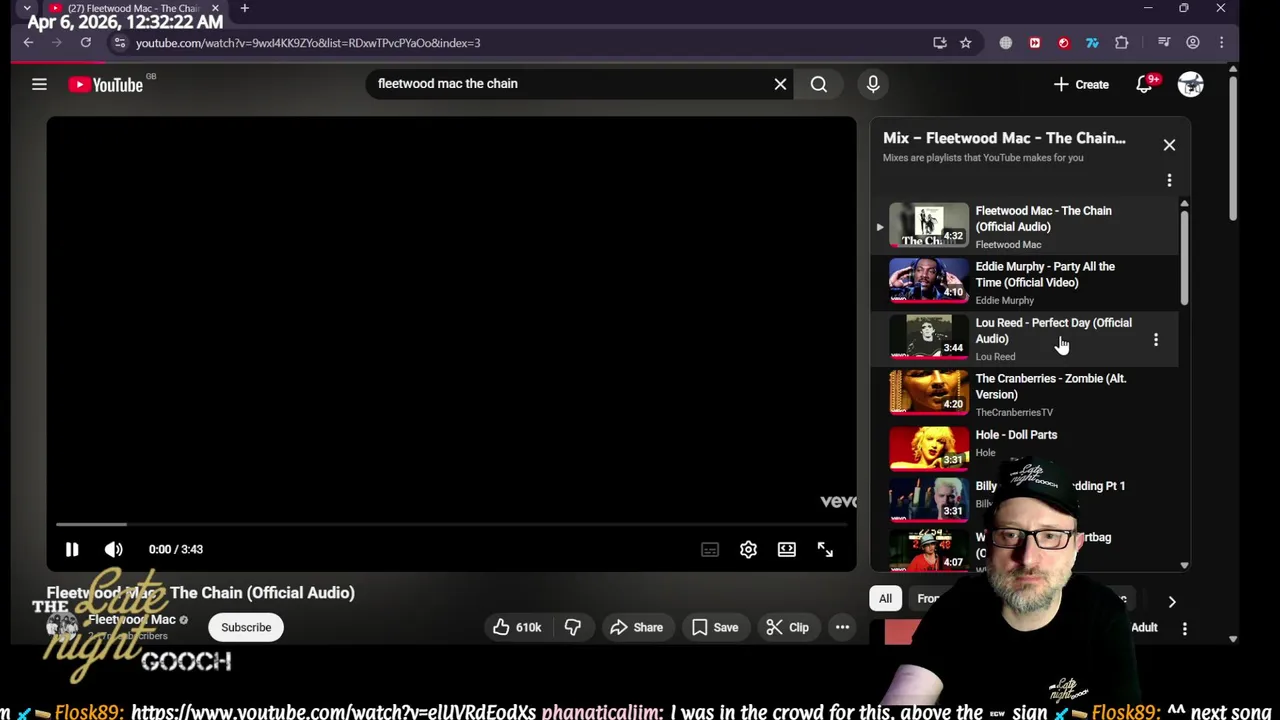Start voice search with the microphone
The image size is (1280, 720).
(873, 84)
